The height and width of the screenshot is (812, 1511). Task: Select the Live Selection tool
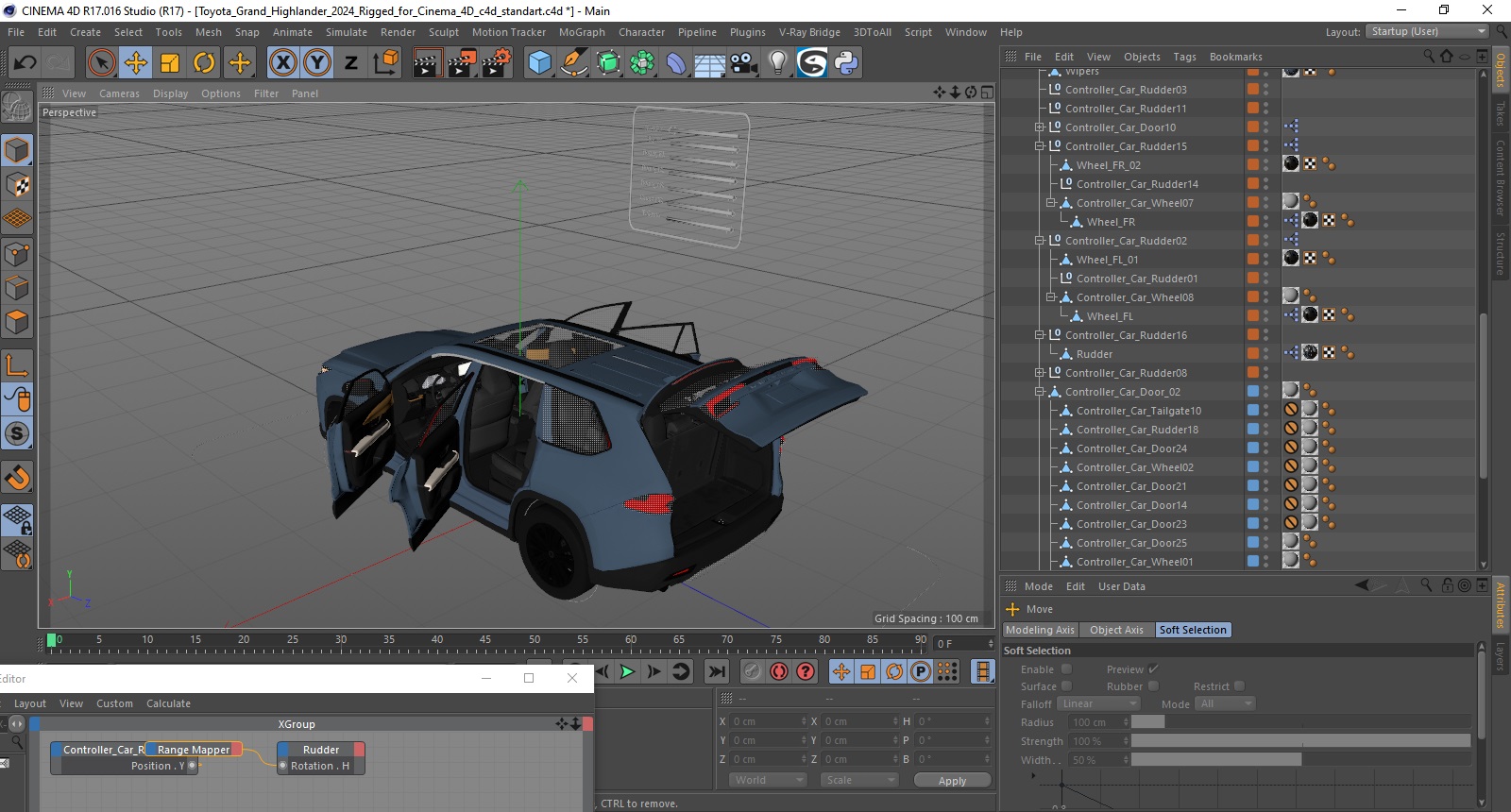(x=101, y=63)
